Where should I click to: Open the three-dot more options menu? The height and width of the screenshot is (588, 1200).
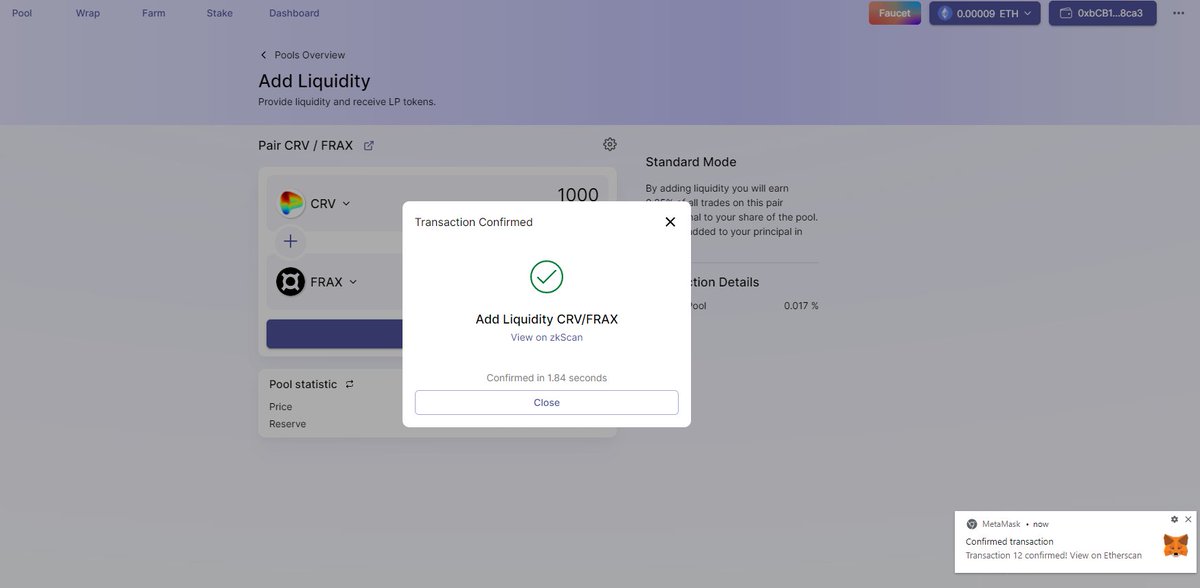tap(1178, 13)
